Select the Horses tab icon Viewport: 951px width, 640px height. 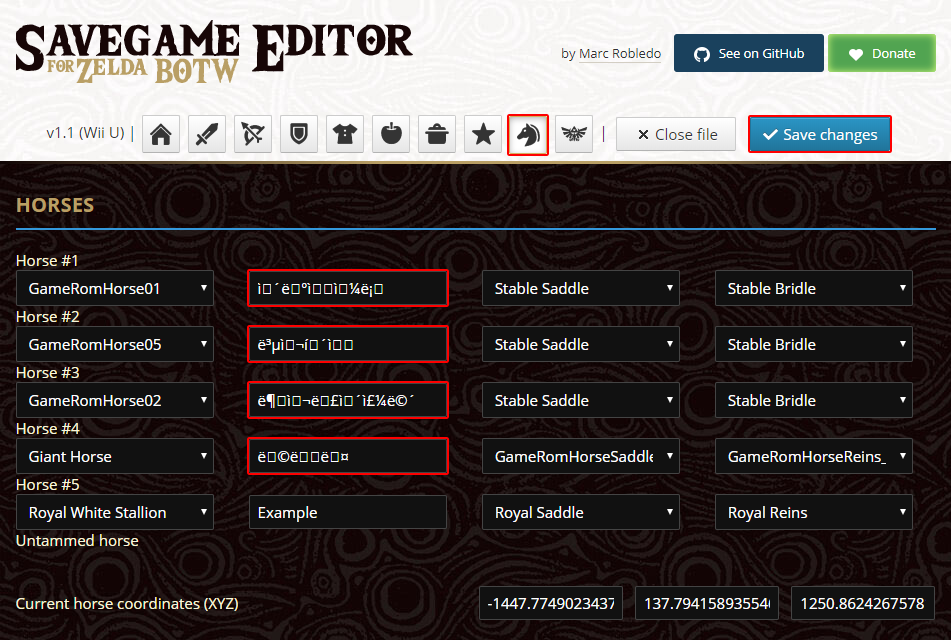pyautogui.click(x=528, y=135)
